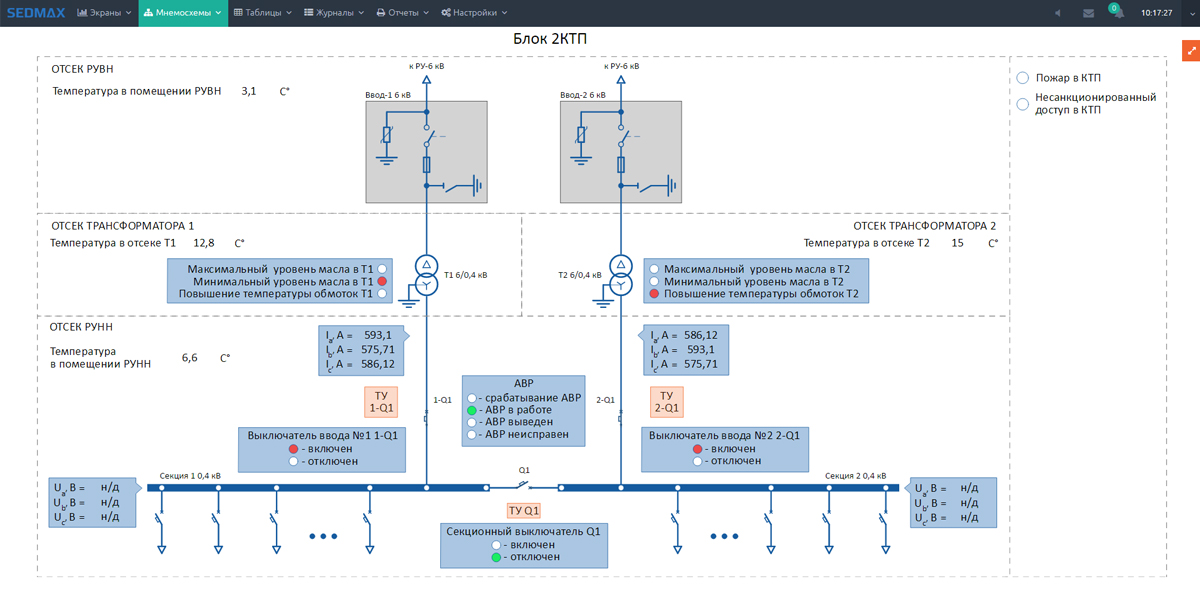Image resolution: width=1200 pixels, height=591 pixels.
Task: Click the АВР в работе indicator
Action: pos(472,410)
